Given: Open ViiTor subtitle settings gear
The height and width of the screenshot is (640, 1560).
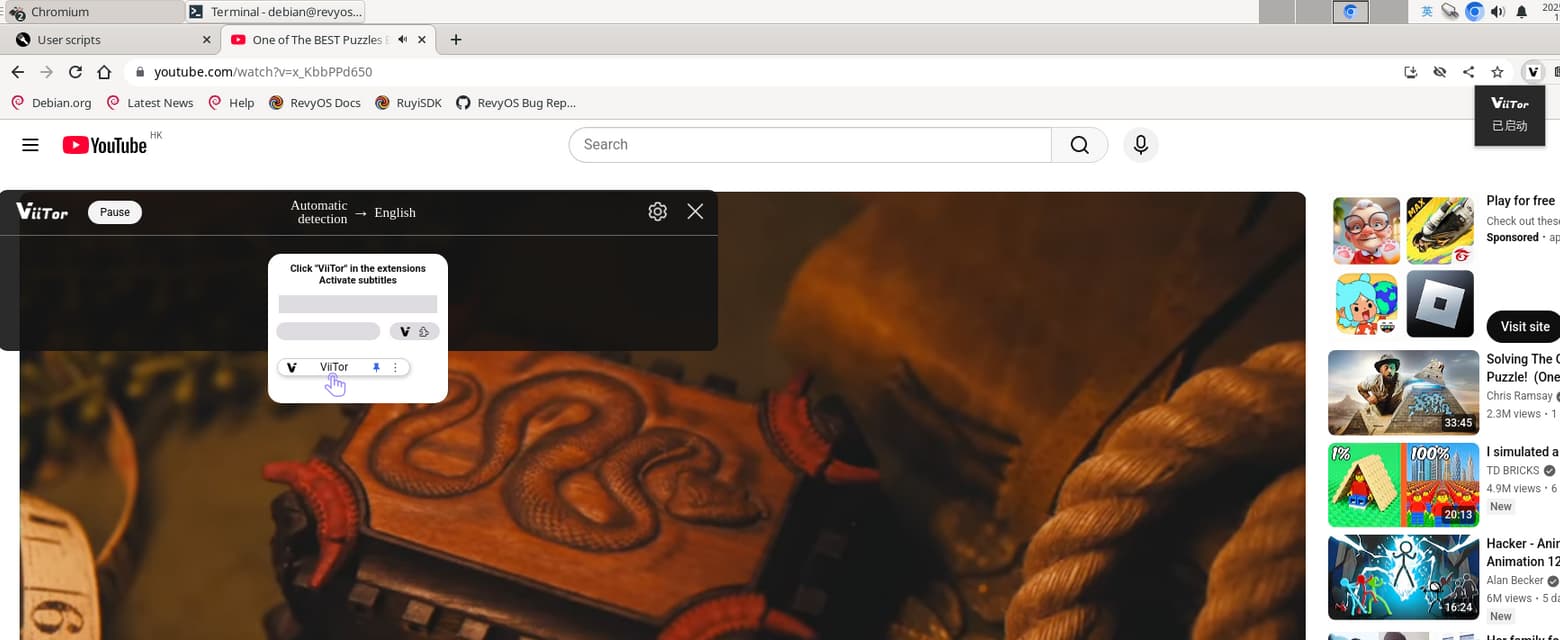Looking at the screenshot, I should point(657,212).
